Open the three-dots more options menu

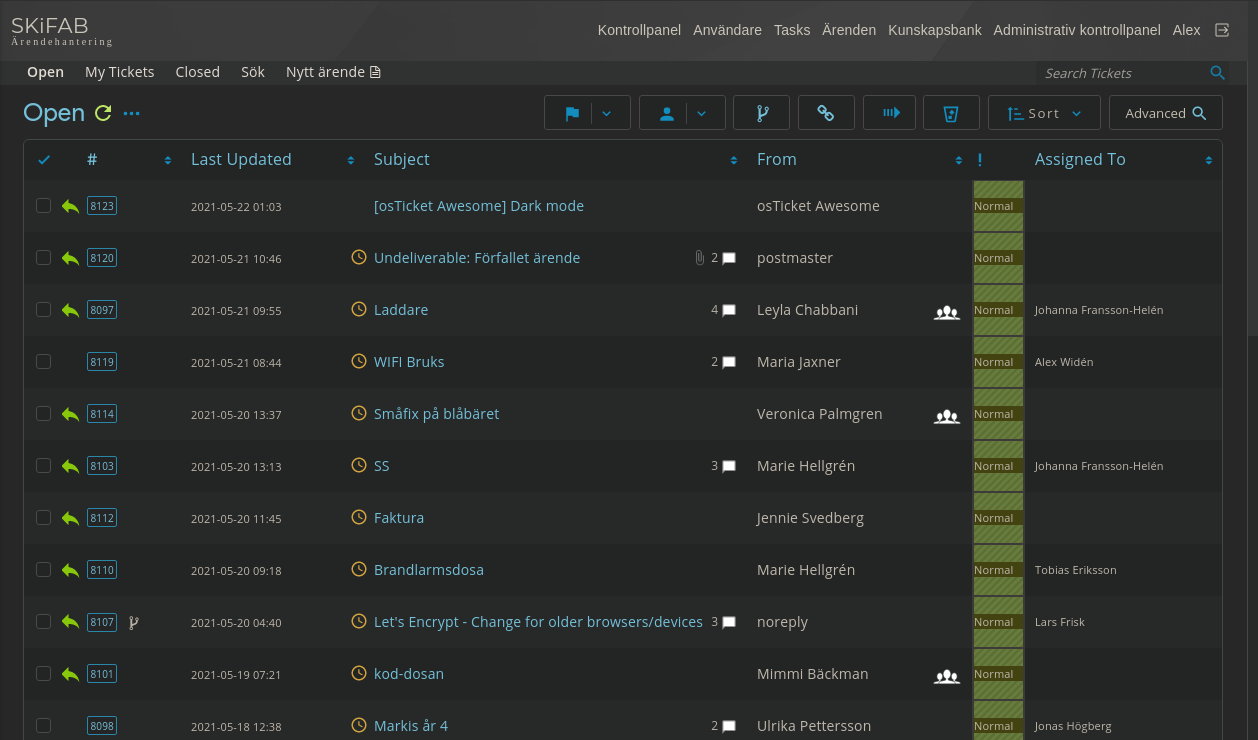pyautogui.click(x=132, y=113)
